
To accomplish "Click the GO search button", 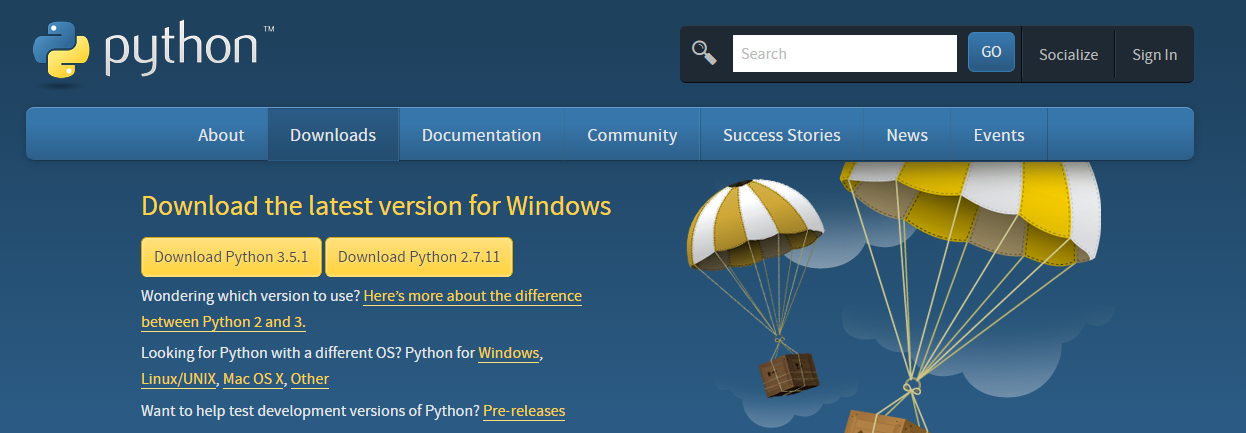I will [991, 53].
